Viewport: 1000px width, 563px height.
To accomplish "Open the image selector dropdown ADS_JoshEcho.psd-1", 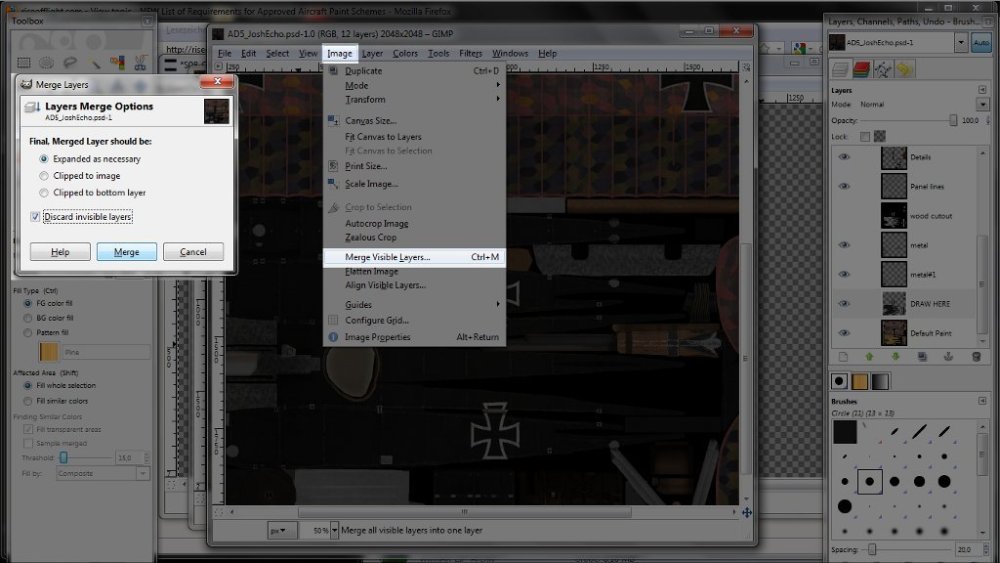I will pyautogui.click(x=961, y=43).
